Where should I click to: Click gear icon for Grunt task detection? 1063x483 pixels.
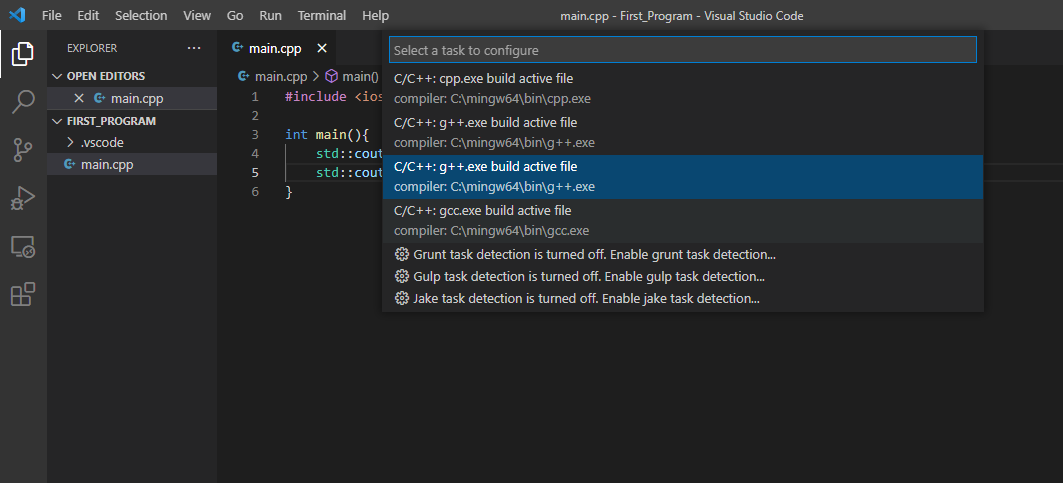(x=402, y=254)
